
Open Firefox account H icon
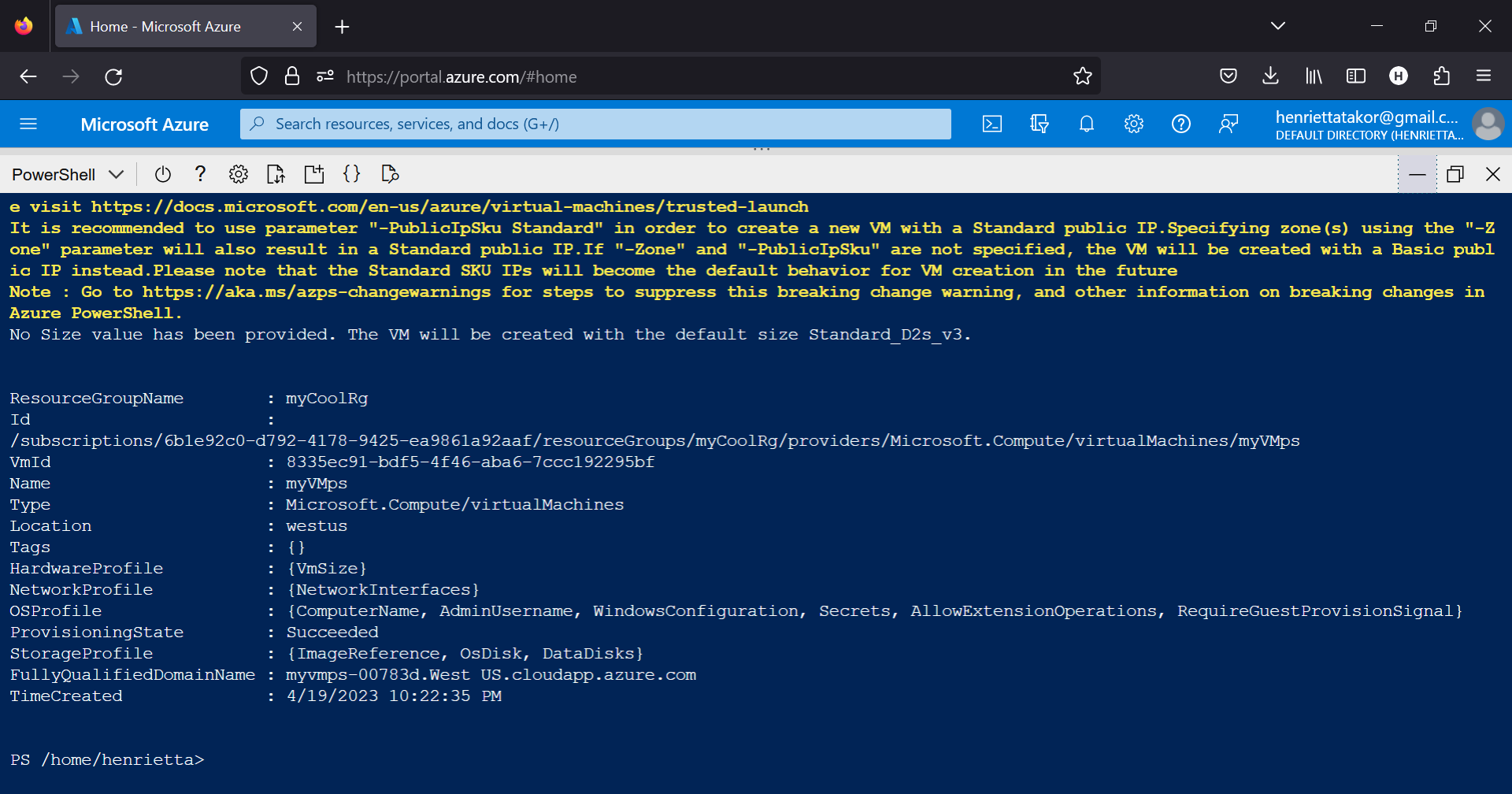pyautogui.click(x=1399, y=76)
